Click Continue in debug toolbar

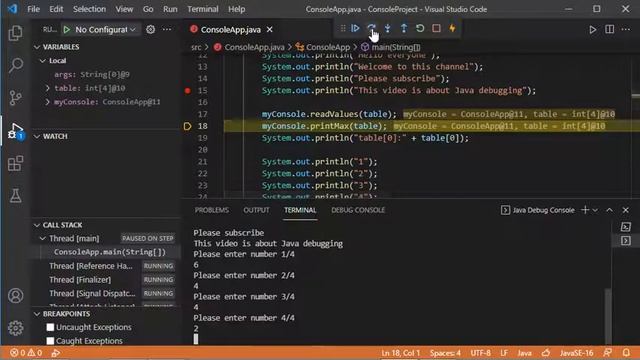pyautogui.click(x=355, y=28)
